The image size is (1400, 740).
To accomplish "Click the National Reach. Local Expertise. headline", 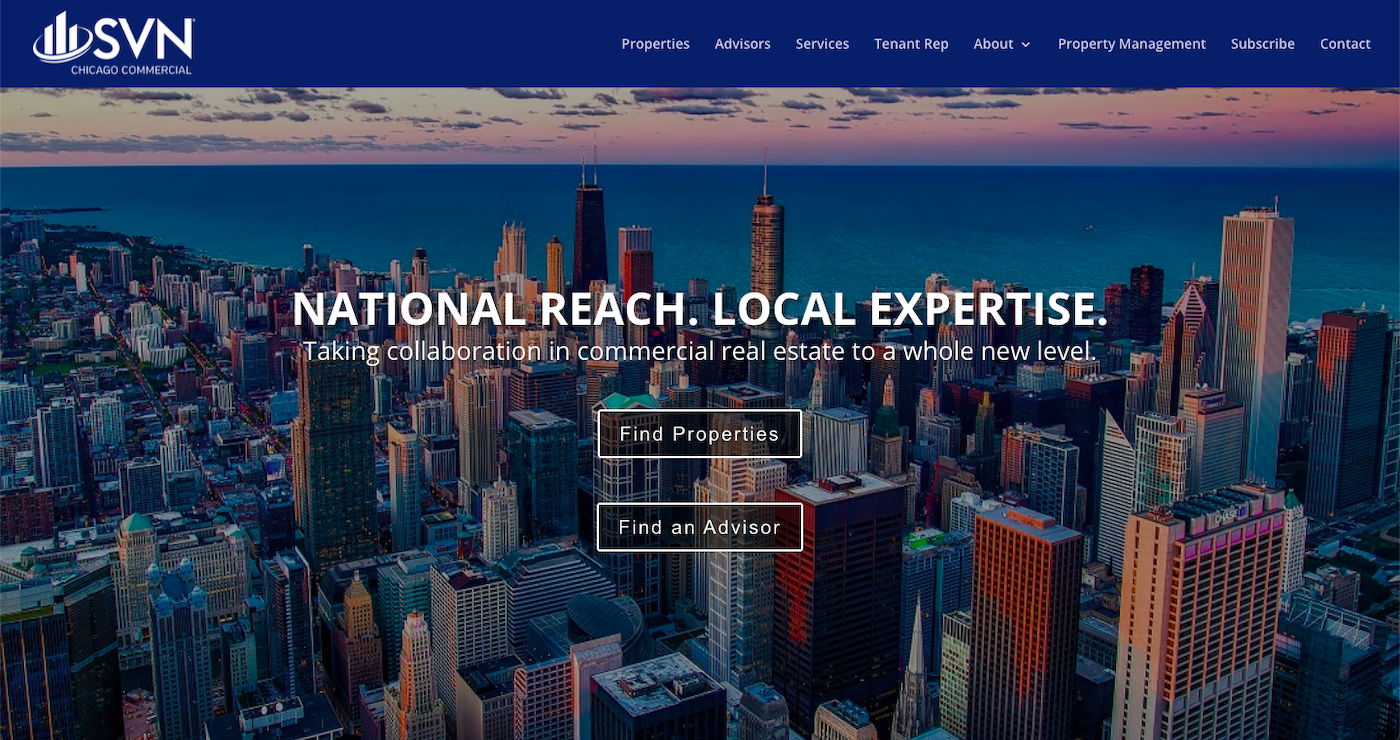I will point(700,310).
